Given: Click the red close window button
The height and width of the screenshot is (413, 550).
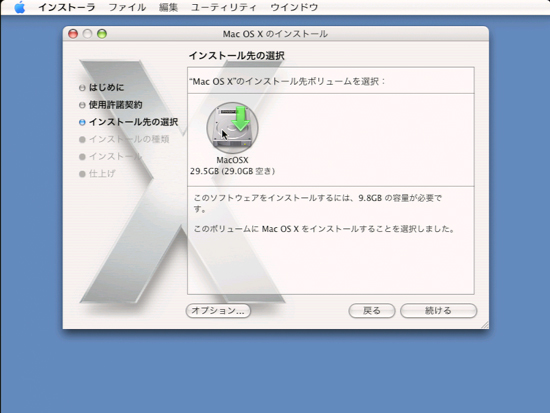Looking at the screenshot, I should 73,34.
